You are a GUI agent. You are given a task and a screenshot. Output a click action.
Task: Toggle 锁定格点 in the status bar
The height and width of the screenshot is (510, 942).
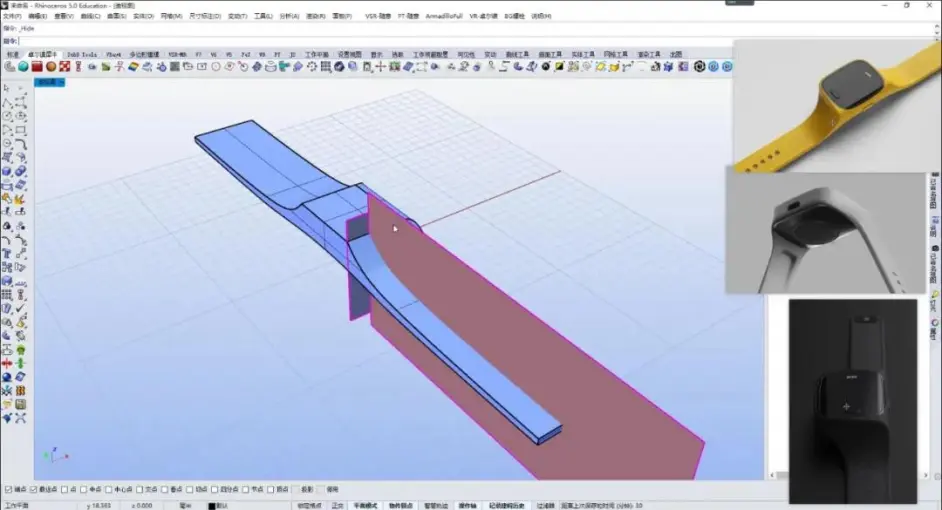309,506
